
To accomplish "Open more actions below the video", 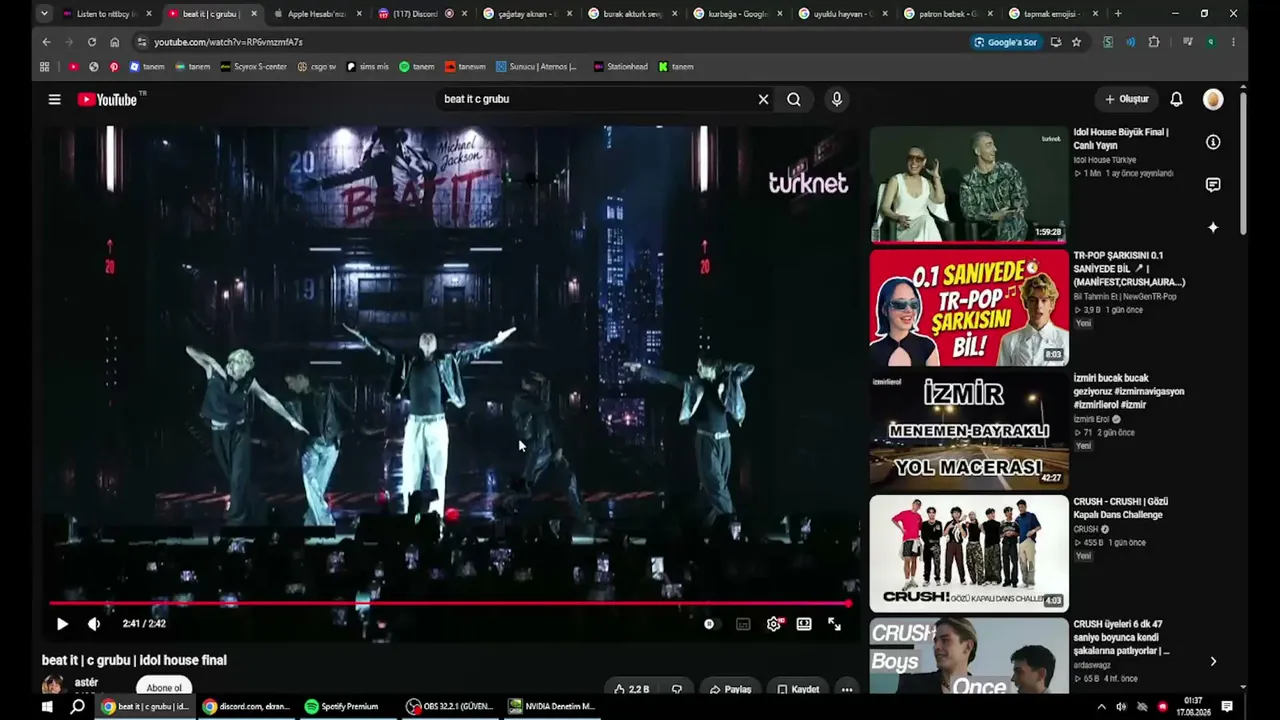I will tap(847, 689).
